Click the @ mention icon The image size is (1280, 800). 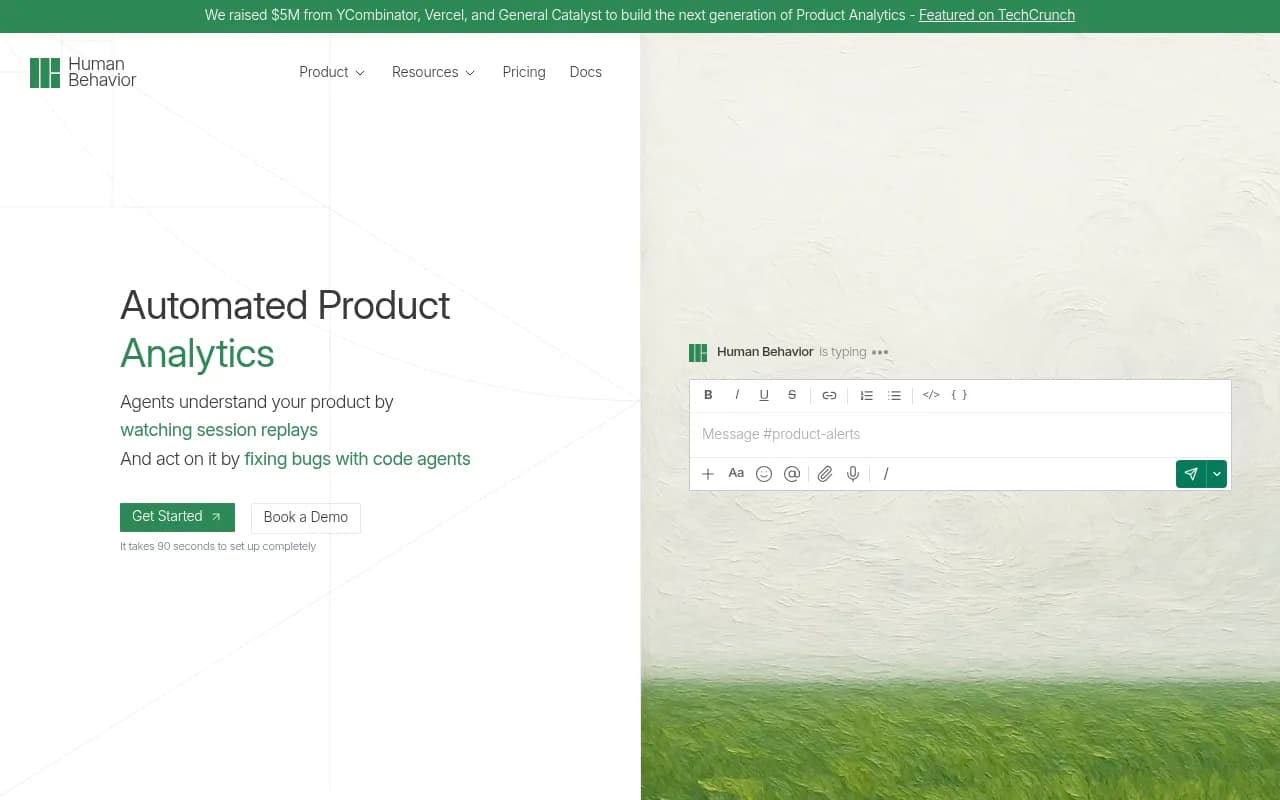(792, 474)
